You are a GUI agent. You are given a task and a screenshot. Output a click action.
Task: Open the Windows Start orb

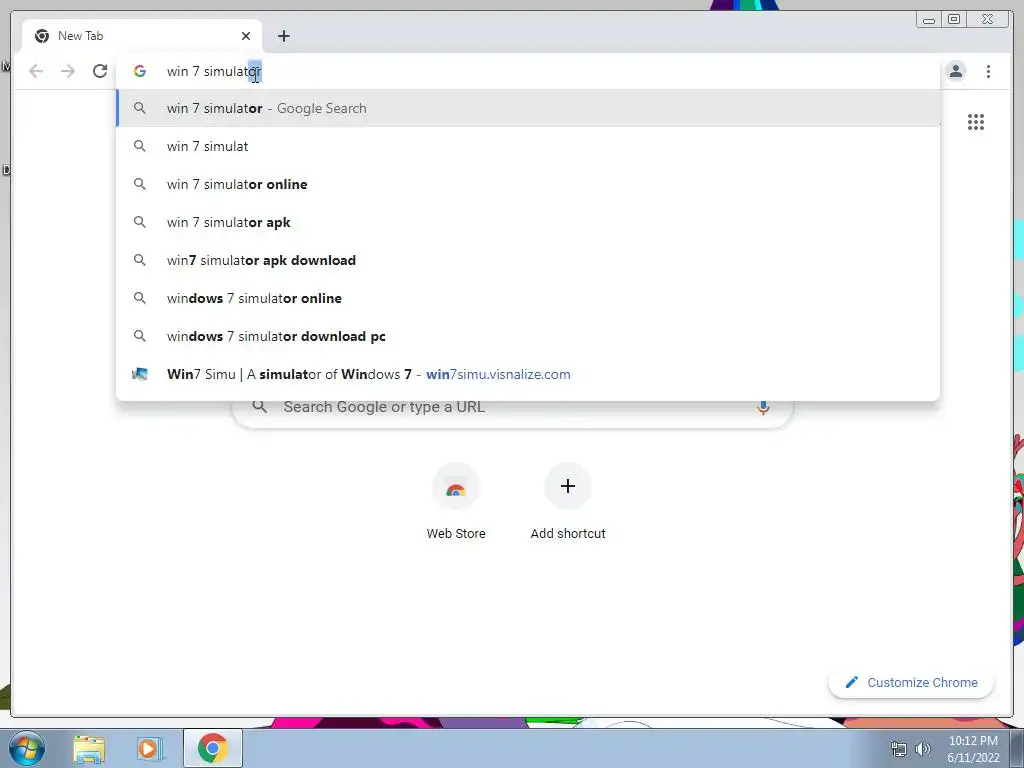pos(26,748)
